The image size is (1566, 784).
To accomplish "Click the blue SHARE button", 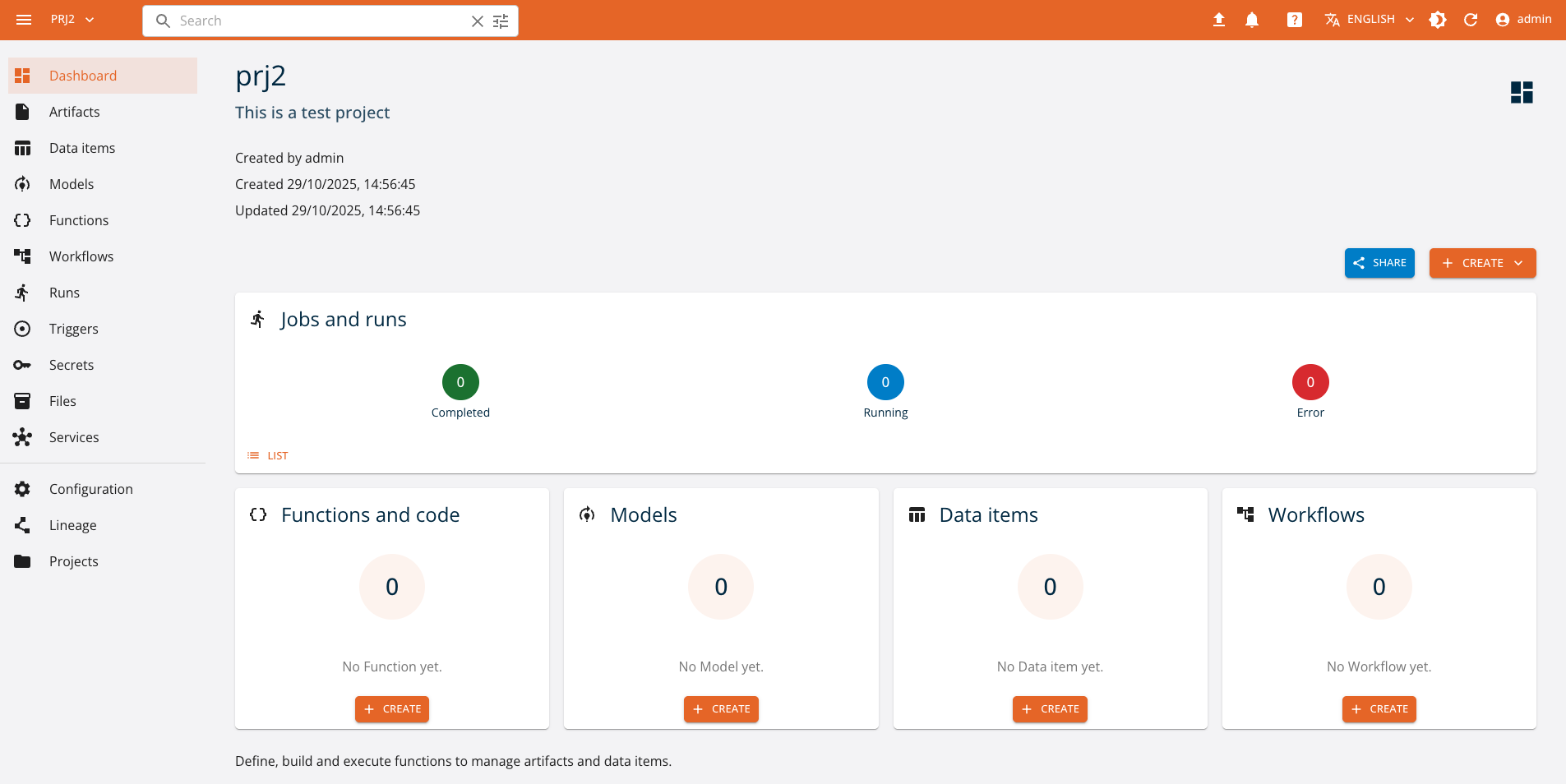I will 1379,263.
